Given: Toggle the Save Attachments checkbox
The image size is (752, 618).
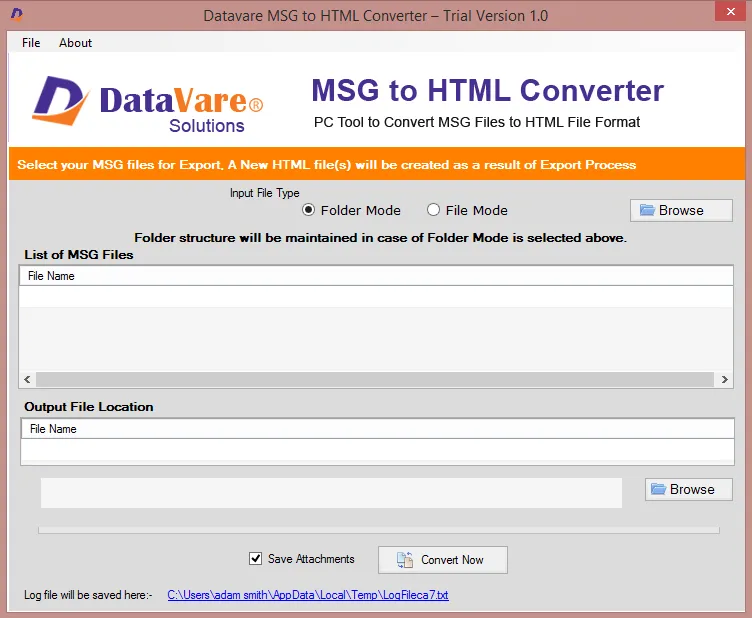Looking at the screenshot, I should 256,559.
